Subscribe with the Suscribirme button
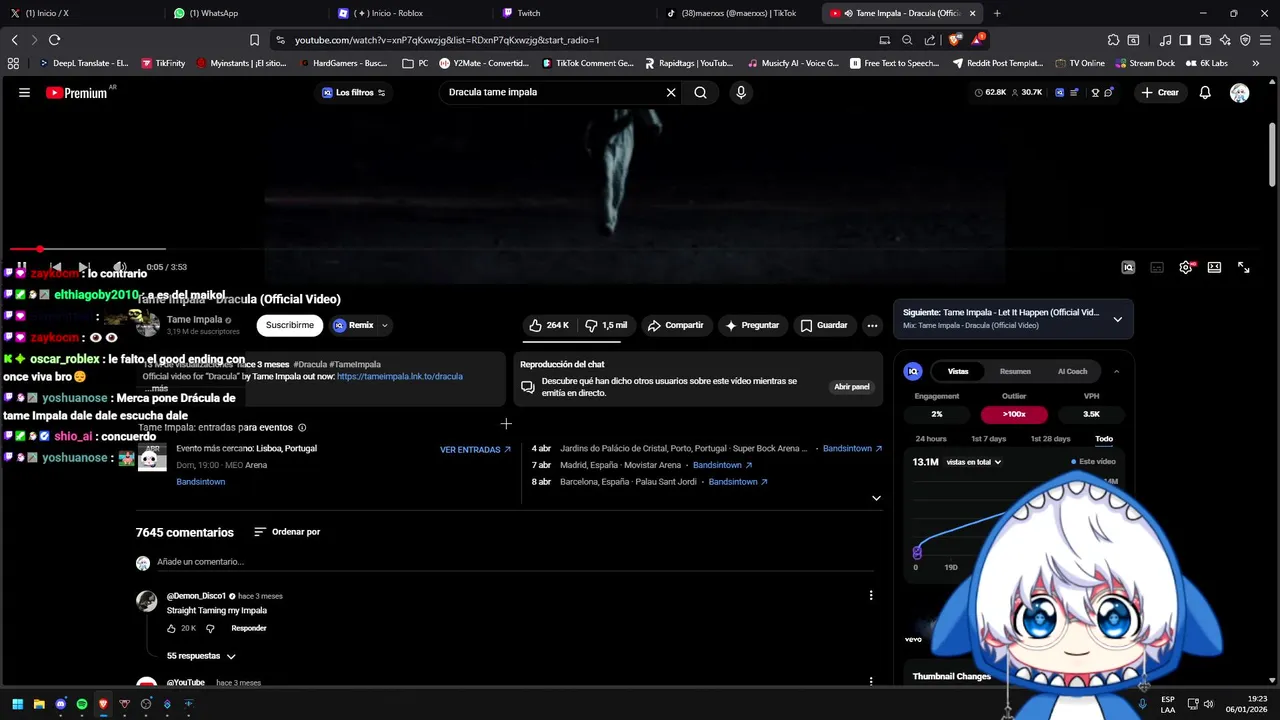Viewport: 1280px width, 720px height. pos(290,325)
